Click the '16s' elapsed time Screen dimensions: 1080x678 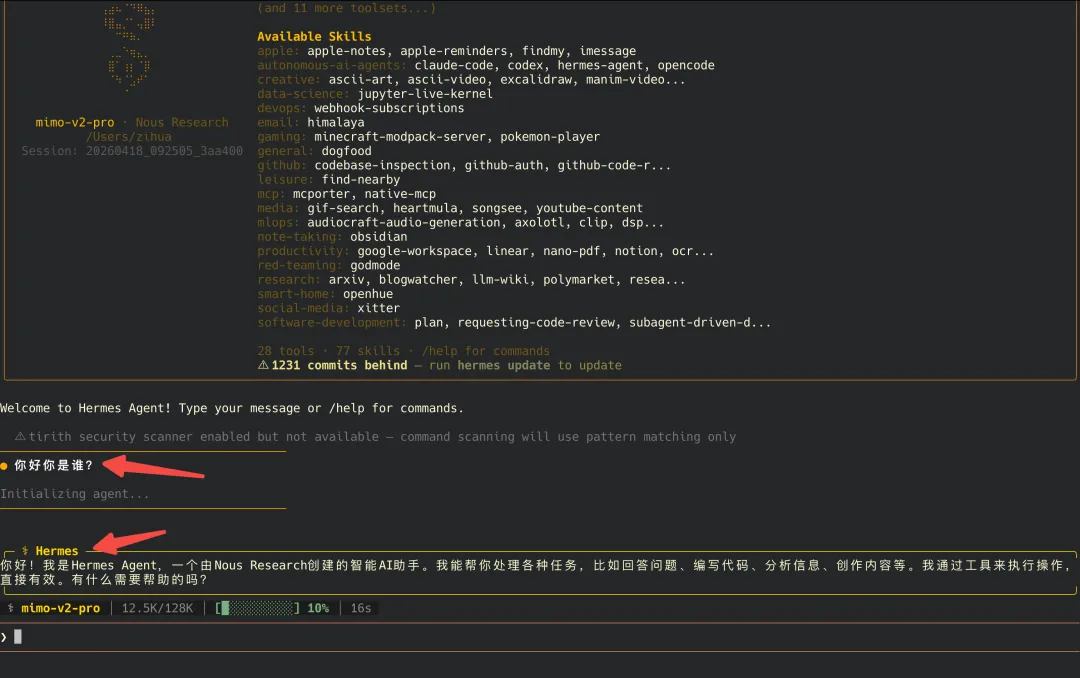(361, 608)
